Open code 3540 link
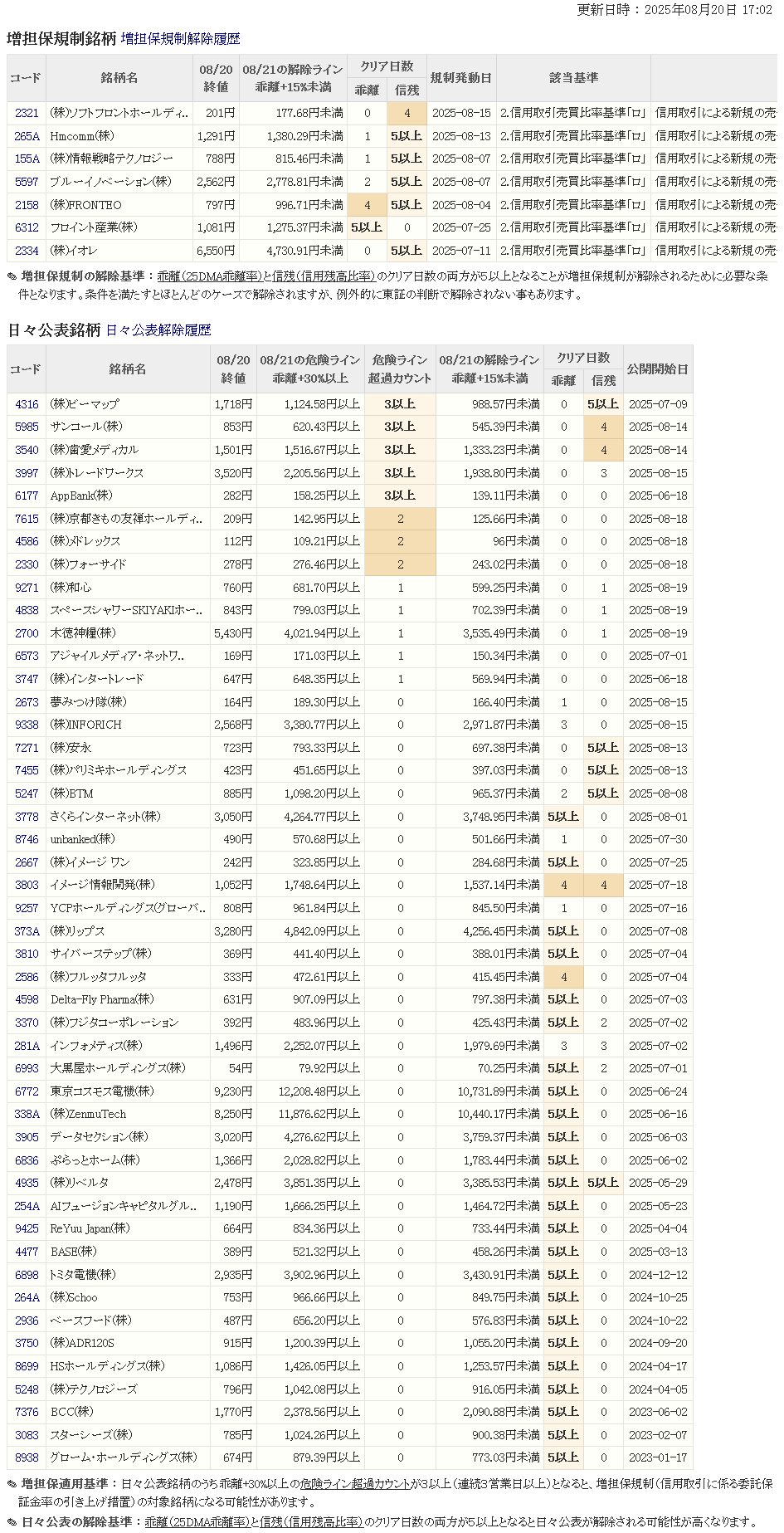Screen dimensions: 784x1533 [x=27, y=450]
